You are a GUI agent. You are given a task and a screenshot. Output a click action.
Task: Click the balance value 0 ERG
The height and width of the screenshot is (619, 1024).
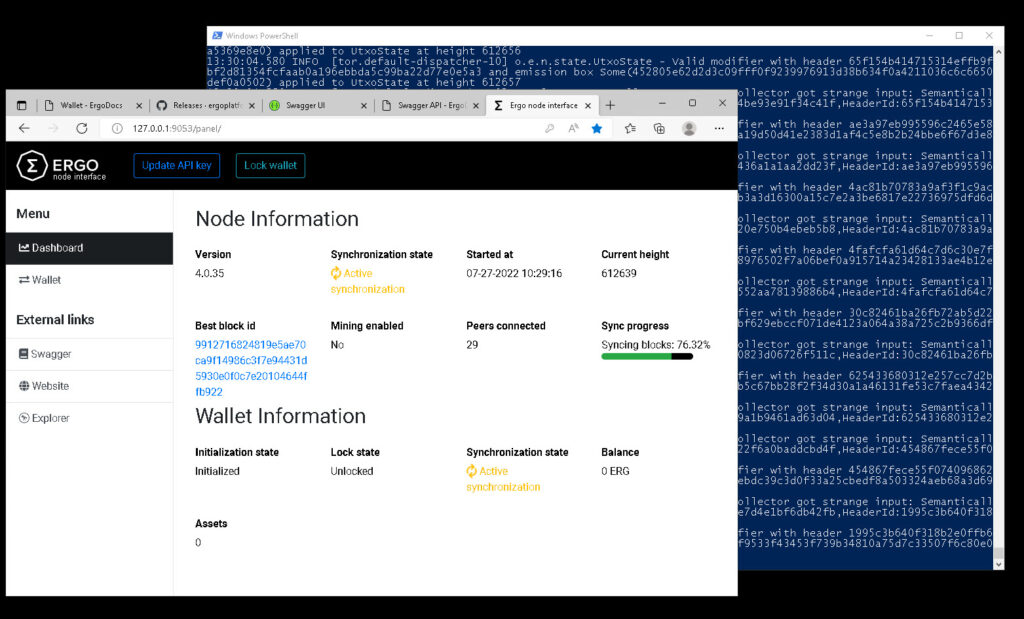[x=615, y=471]
